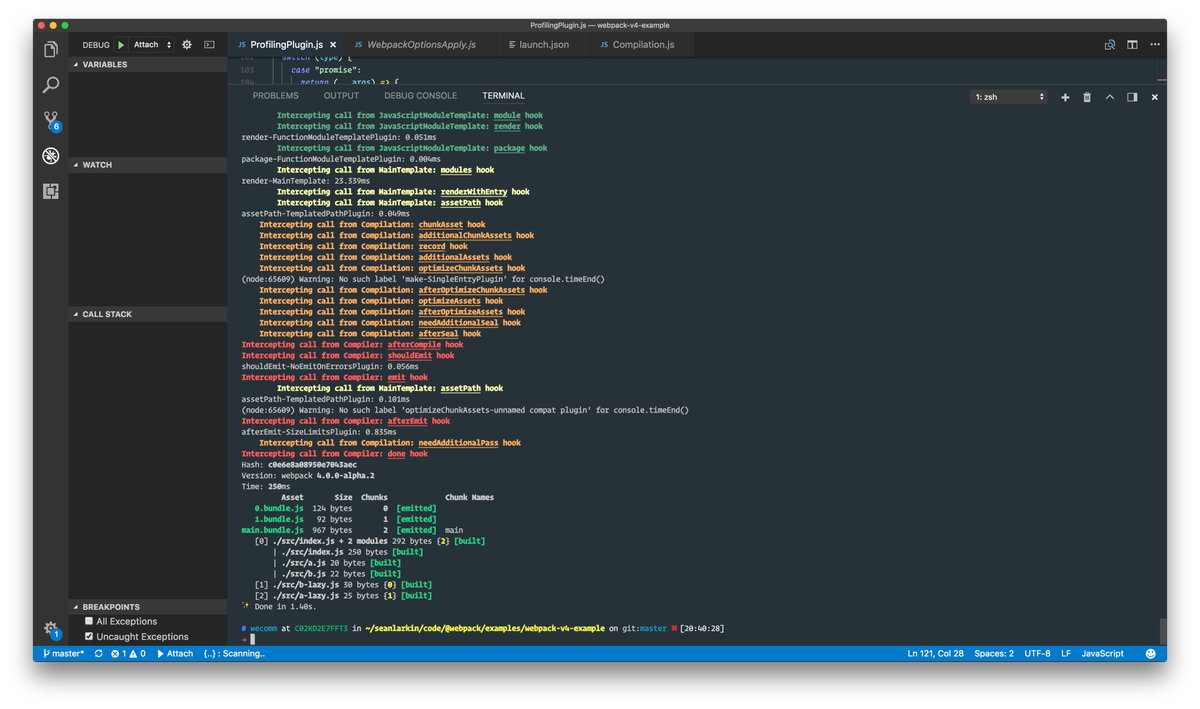Change language mode via JavaScript
The width and height of the screenshot is (1200, 709).
1102,653
